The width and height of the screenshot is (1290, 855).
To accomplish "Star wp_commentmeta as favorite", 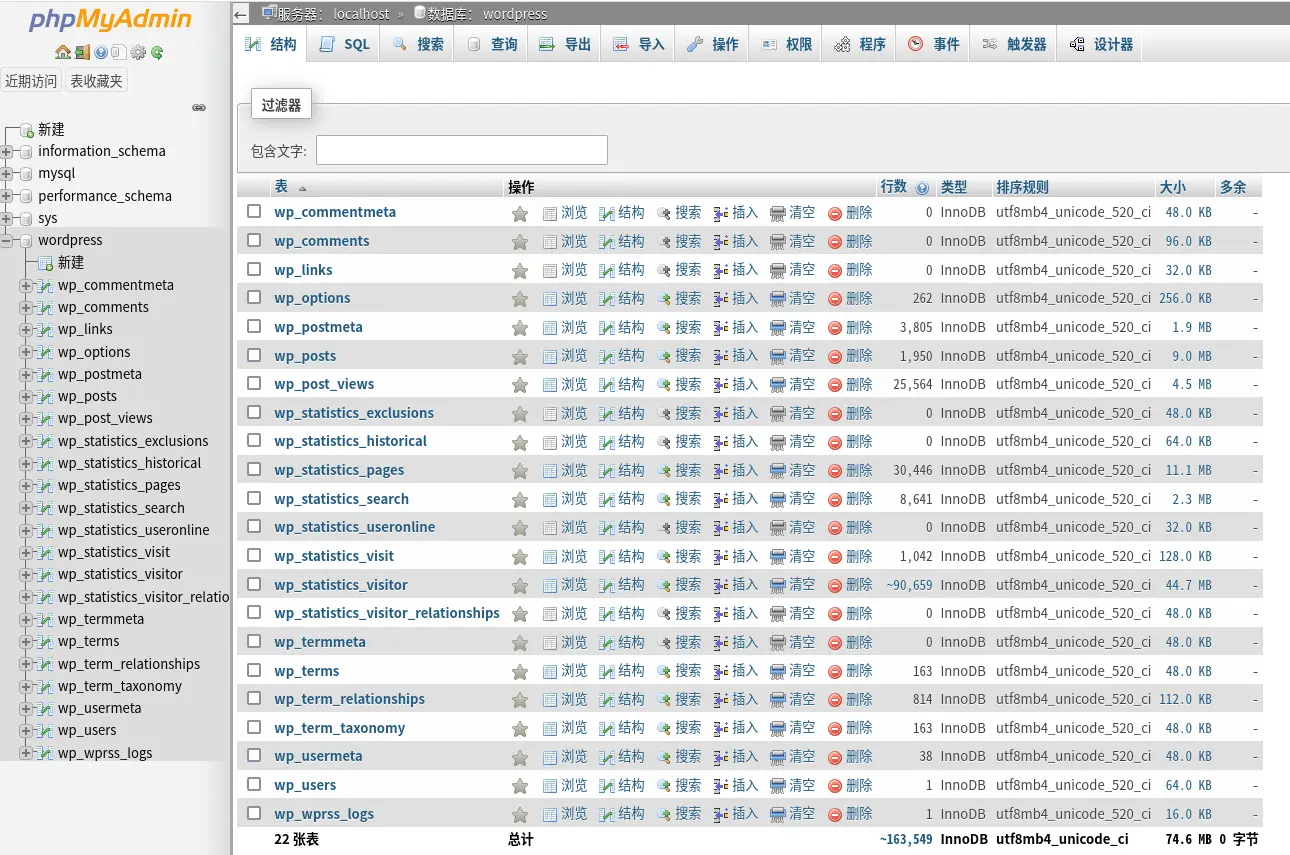I will click(520, 213).
